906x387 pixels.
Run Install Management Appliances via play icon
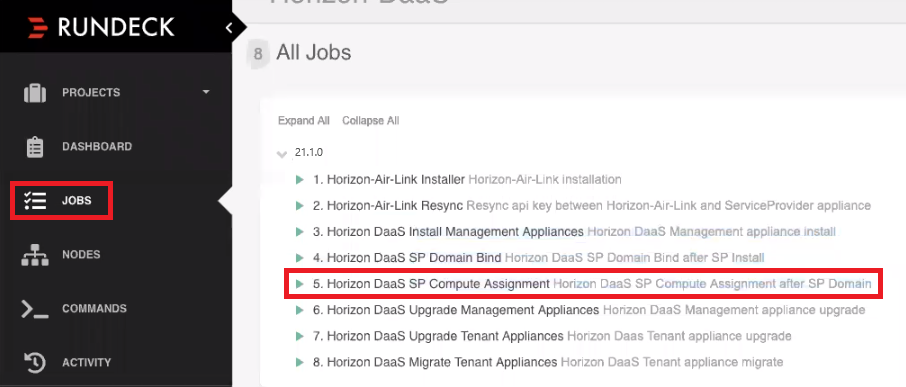click(299, 232)
